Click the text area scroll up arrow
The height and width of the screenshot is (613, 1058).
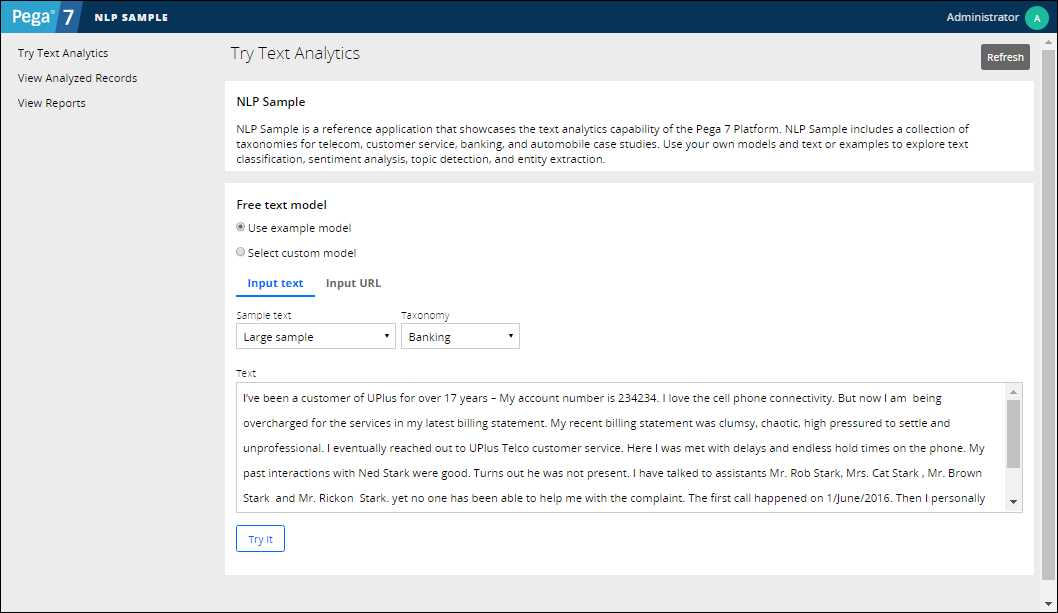[1013, 392]
